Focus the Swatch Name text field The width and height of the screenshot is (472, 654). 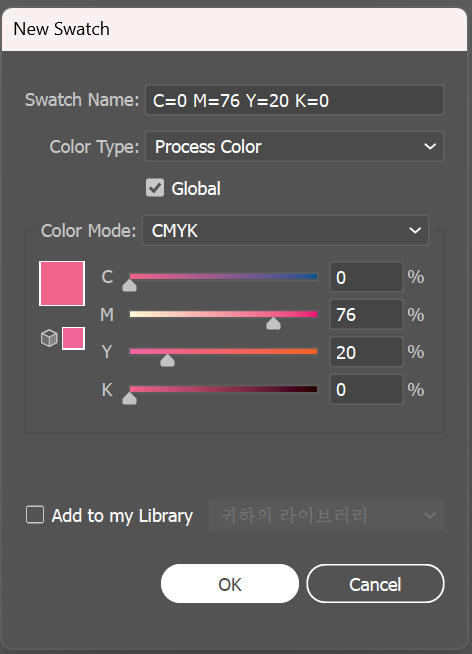pyautogui.click(x=294, y=100)
